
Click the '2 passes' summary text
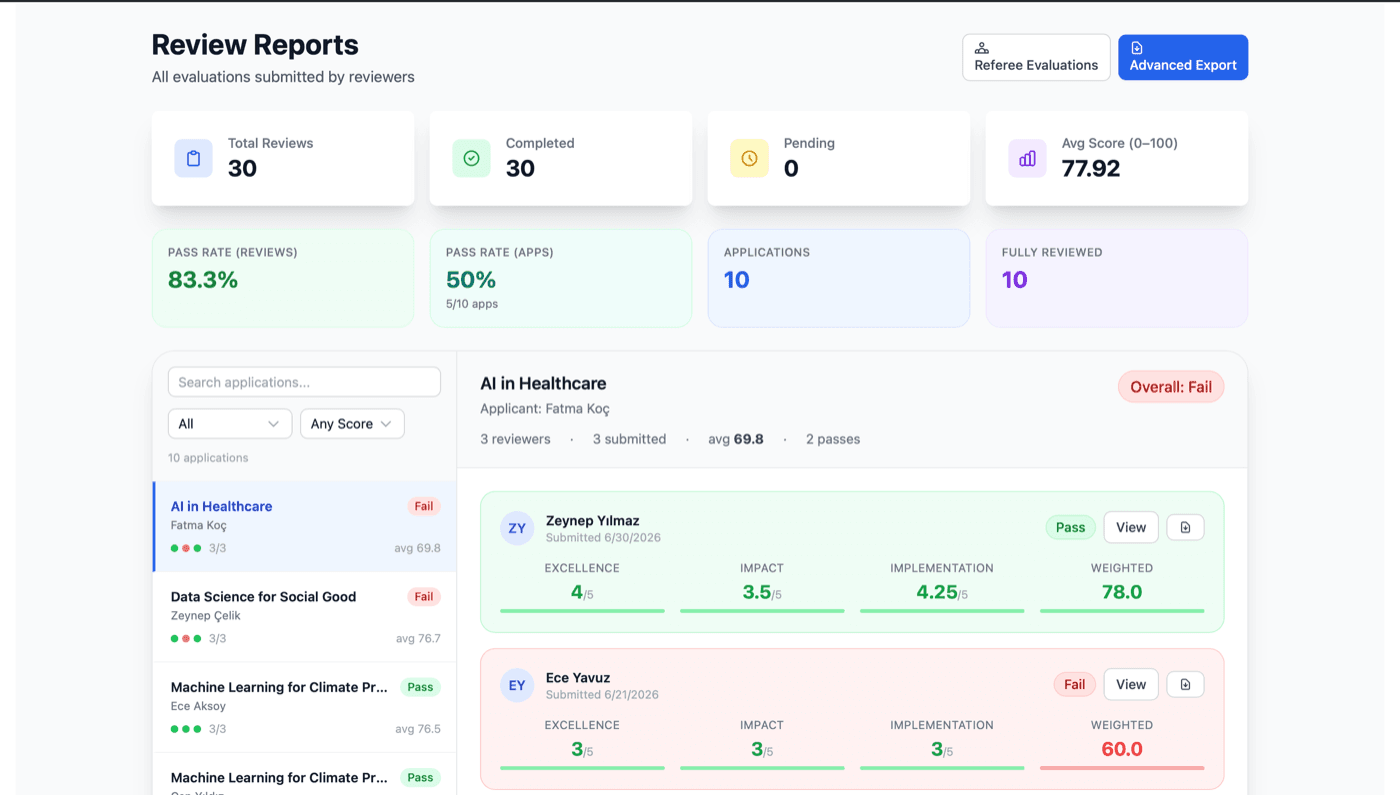click(x=833, y=439)
